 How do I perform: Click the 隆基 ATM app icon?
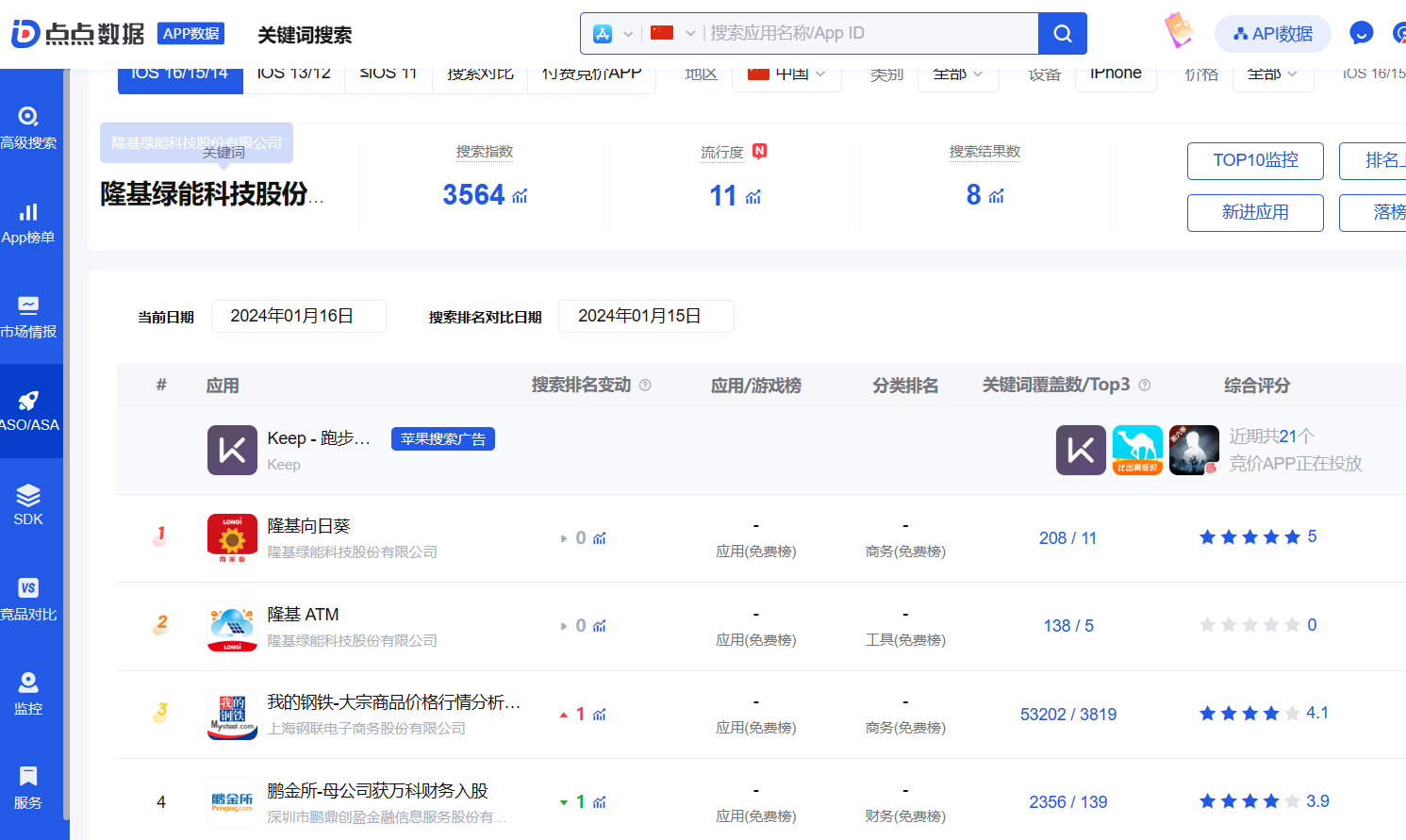[232, 627]
